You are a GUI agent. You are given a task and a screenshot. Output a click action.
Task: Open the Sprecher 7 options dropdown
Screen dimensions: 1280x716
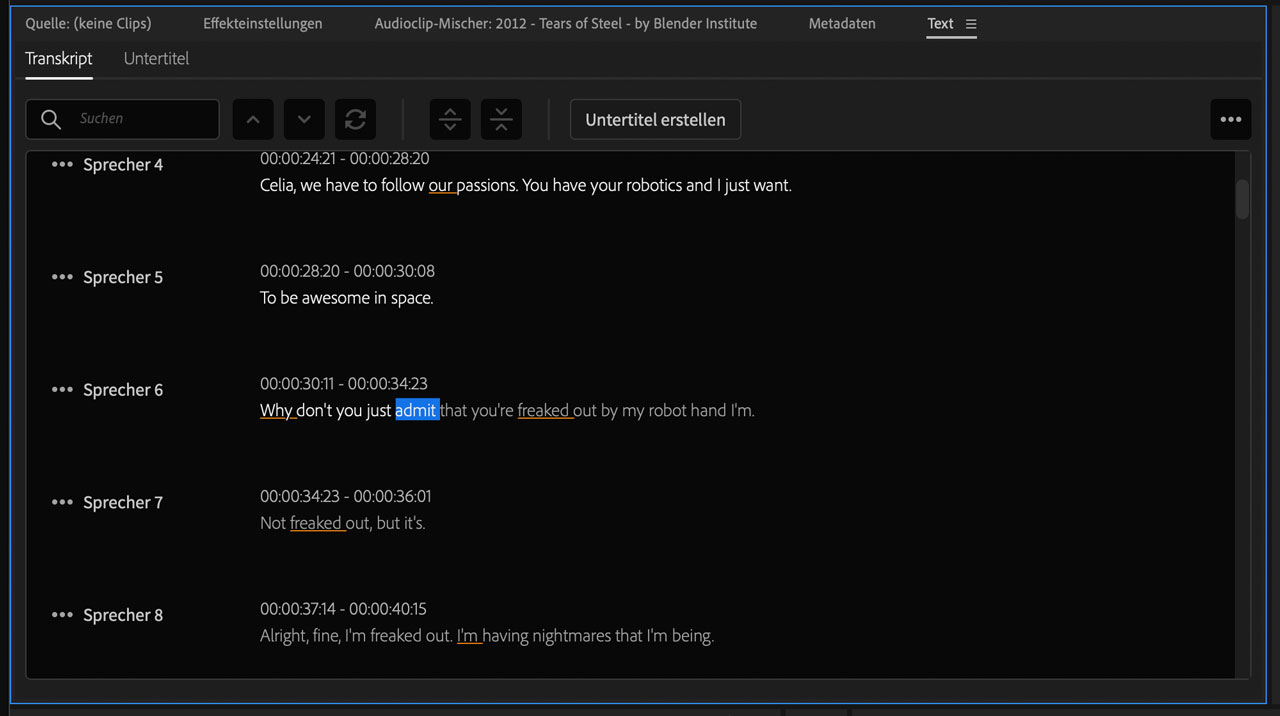point(62,502)
